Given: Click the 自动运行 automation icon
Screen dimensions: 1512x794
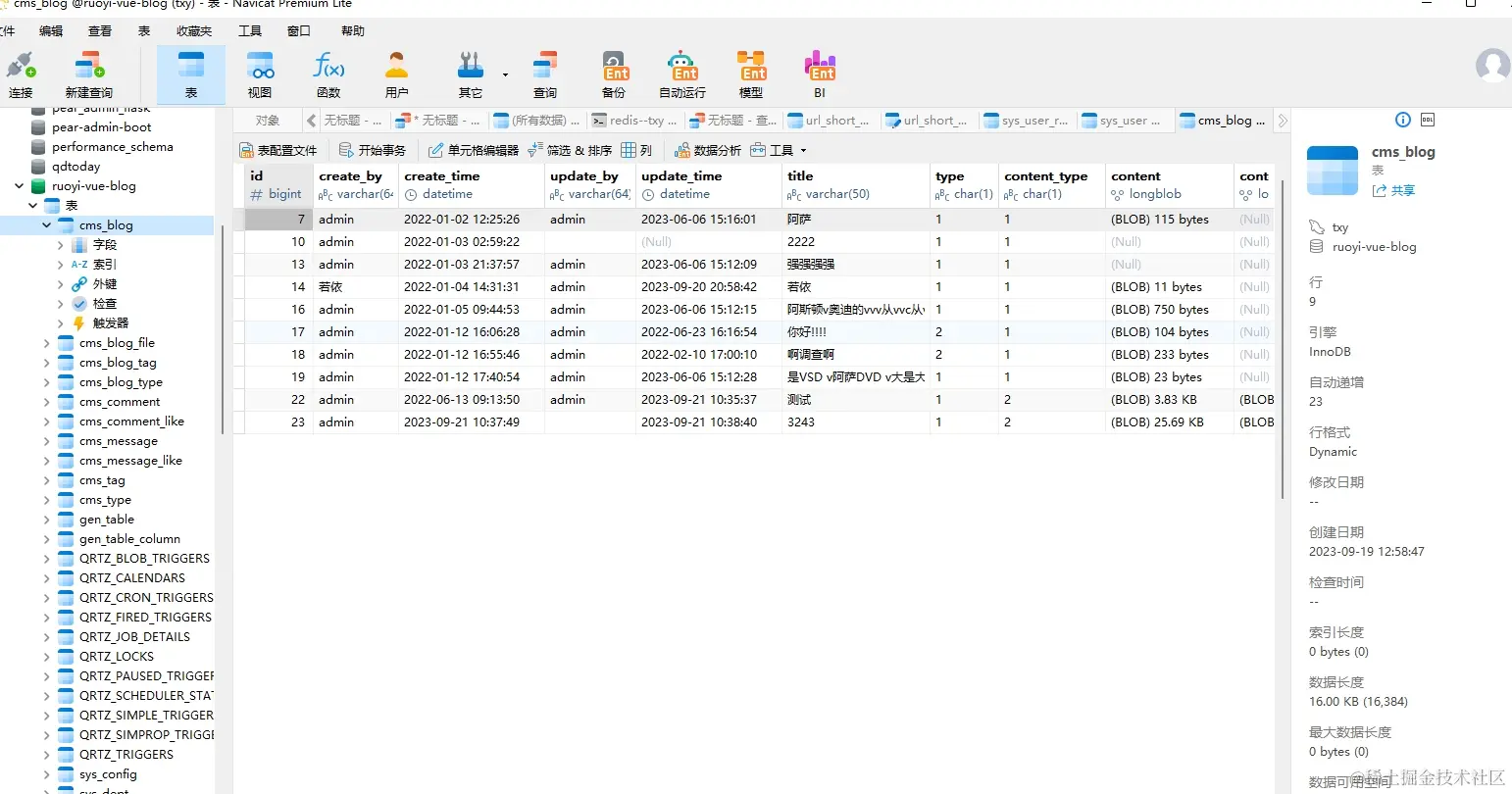Looking at the screenshot, I should click(682, 74).
